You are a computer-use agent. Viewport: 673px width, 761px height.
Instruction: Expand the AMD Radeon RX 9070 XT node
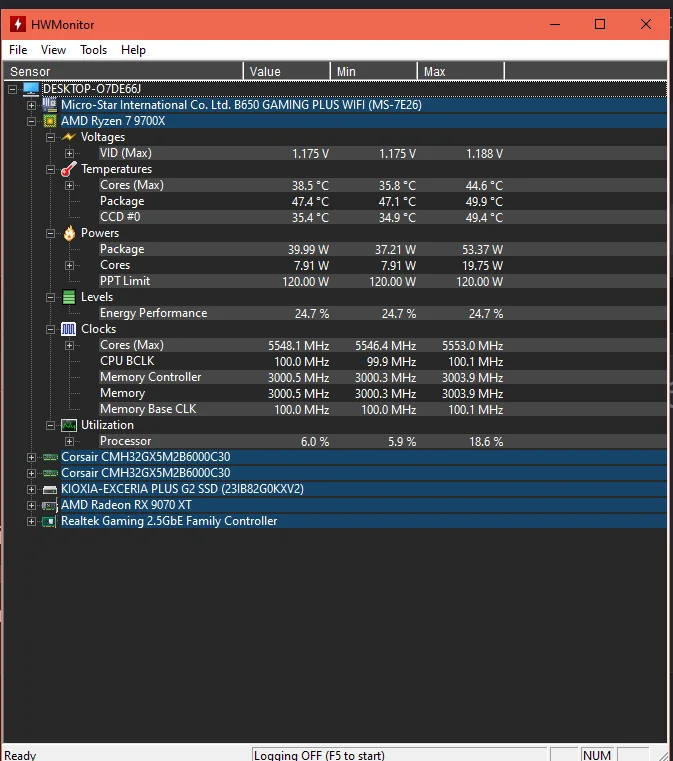tap(32, 506)
